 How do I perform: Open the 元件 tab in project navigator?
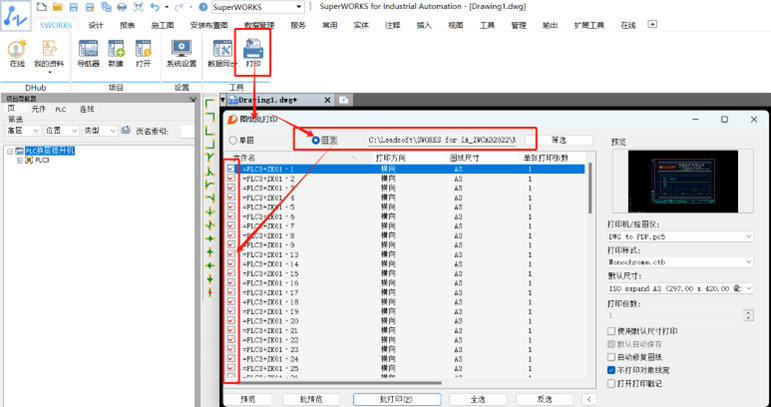[38, 109]
